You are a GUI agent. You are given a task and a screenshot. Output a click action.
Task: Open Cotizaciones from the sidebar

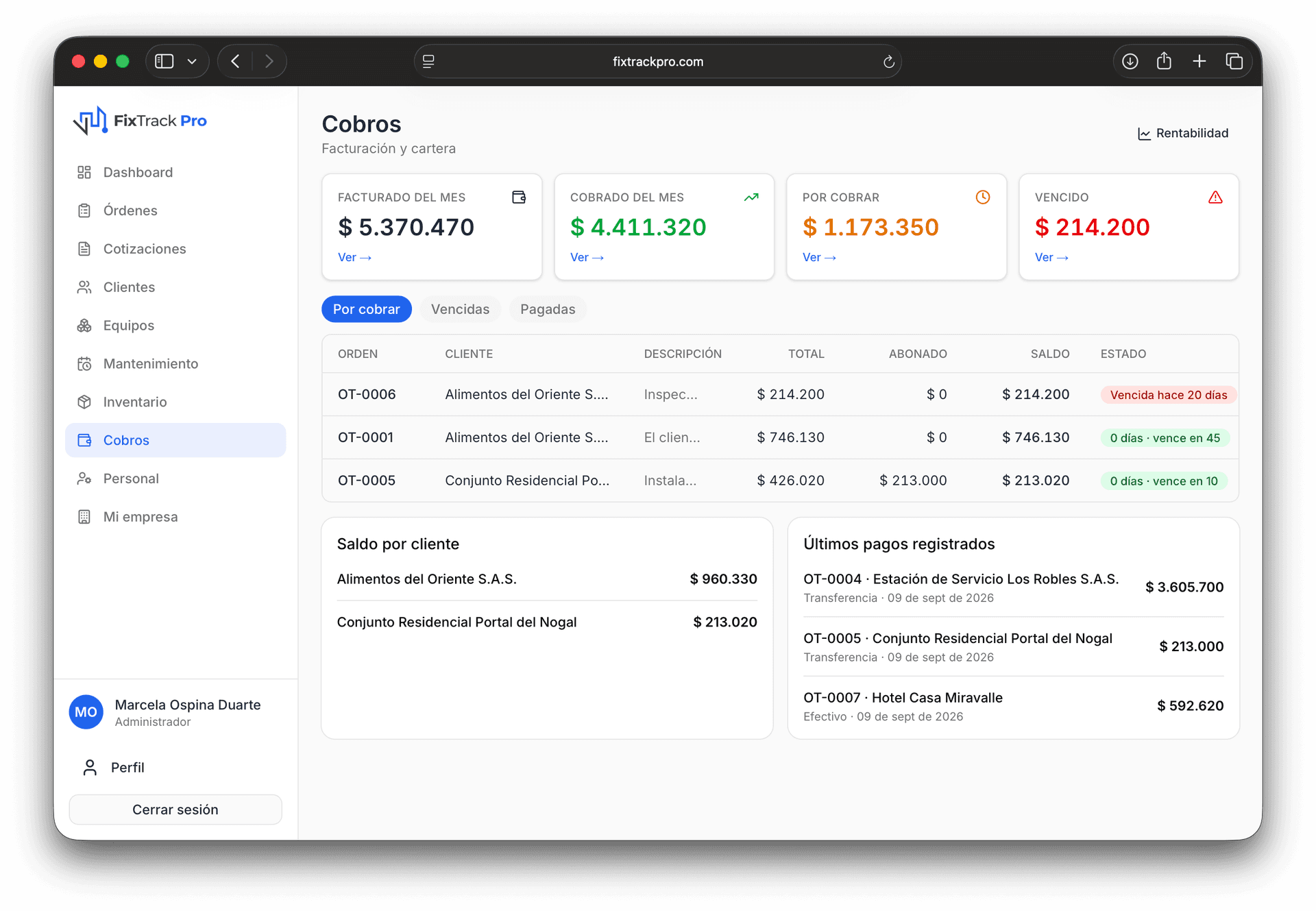pyautogui.click(x=175, y=249)
